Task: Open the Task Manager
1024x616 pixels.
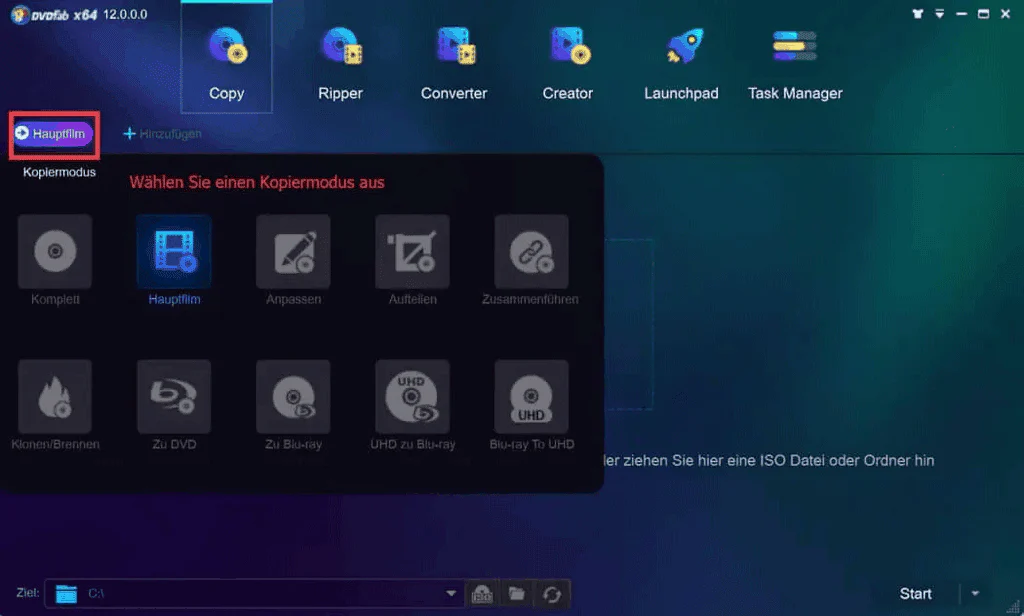Action: (x=795, y=62)
